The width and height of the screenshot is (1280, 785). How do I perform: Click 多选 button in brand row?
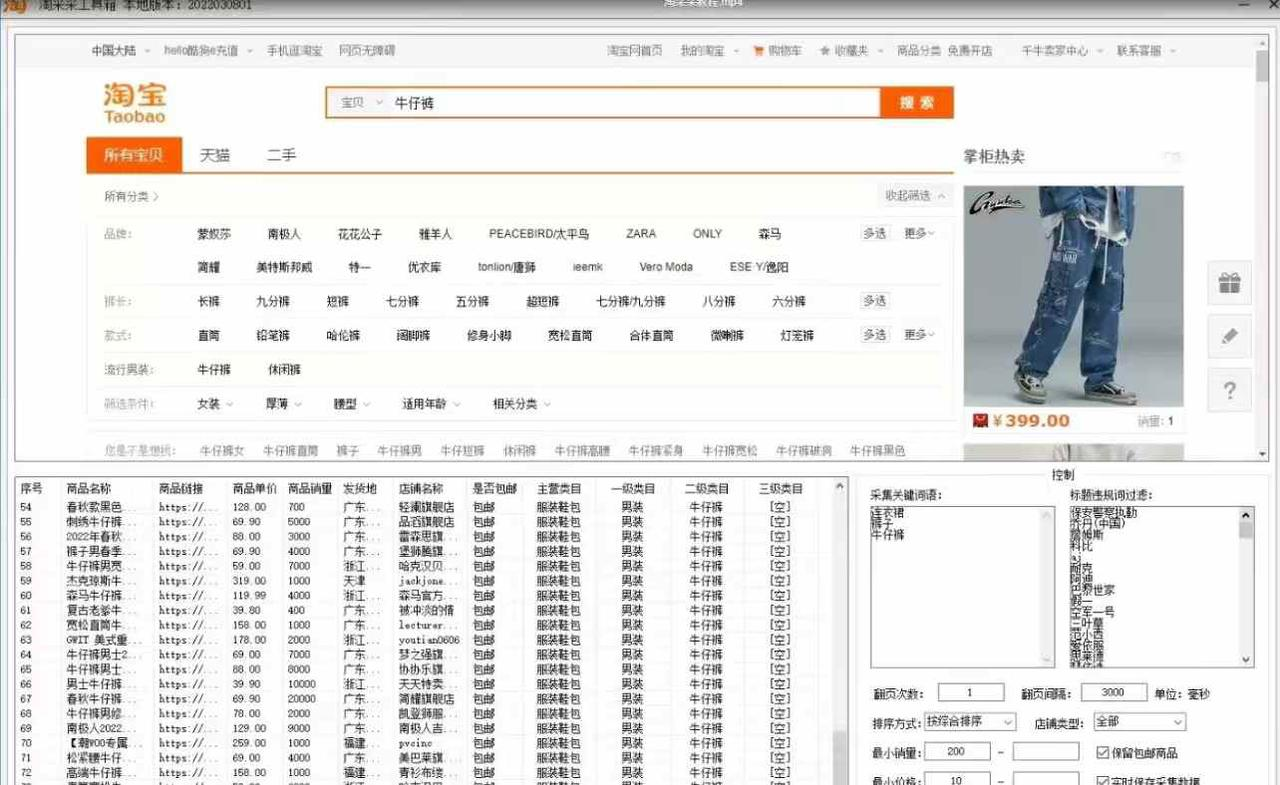(x=875, y=233)
